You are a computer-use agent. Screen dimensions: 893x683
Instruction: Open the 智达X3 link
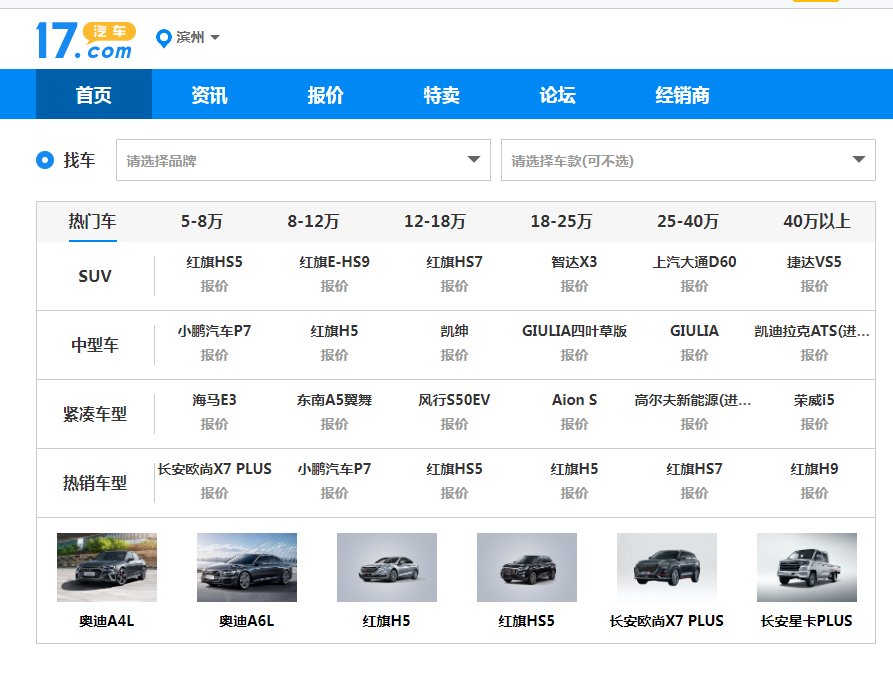[x=574, y=262]
